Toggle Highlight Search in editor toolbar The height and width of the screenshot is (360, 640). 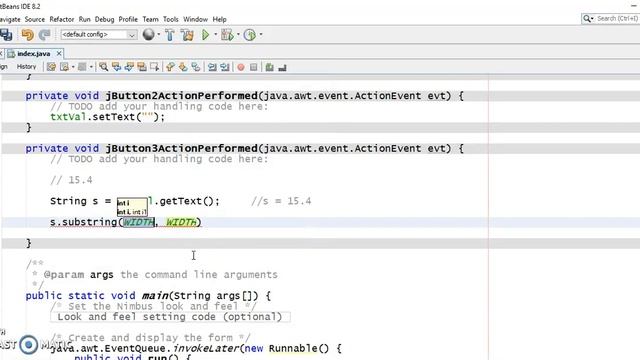tap(142, 67)
